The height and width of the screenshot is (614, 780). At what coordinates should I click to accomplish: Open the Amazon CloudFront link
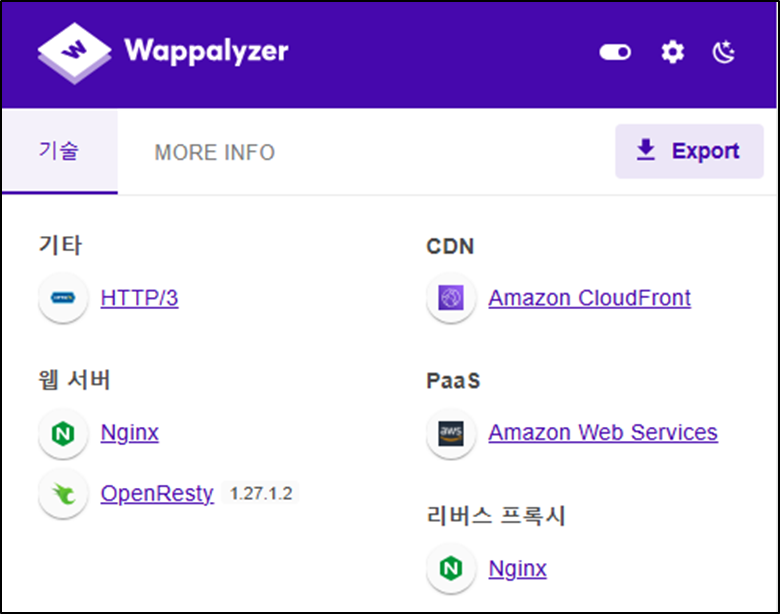[589, 298]
